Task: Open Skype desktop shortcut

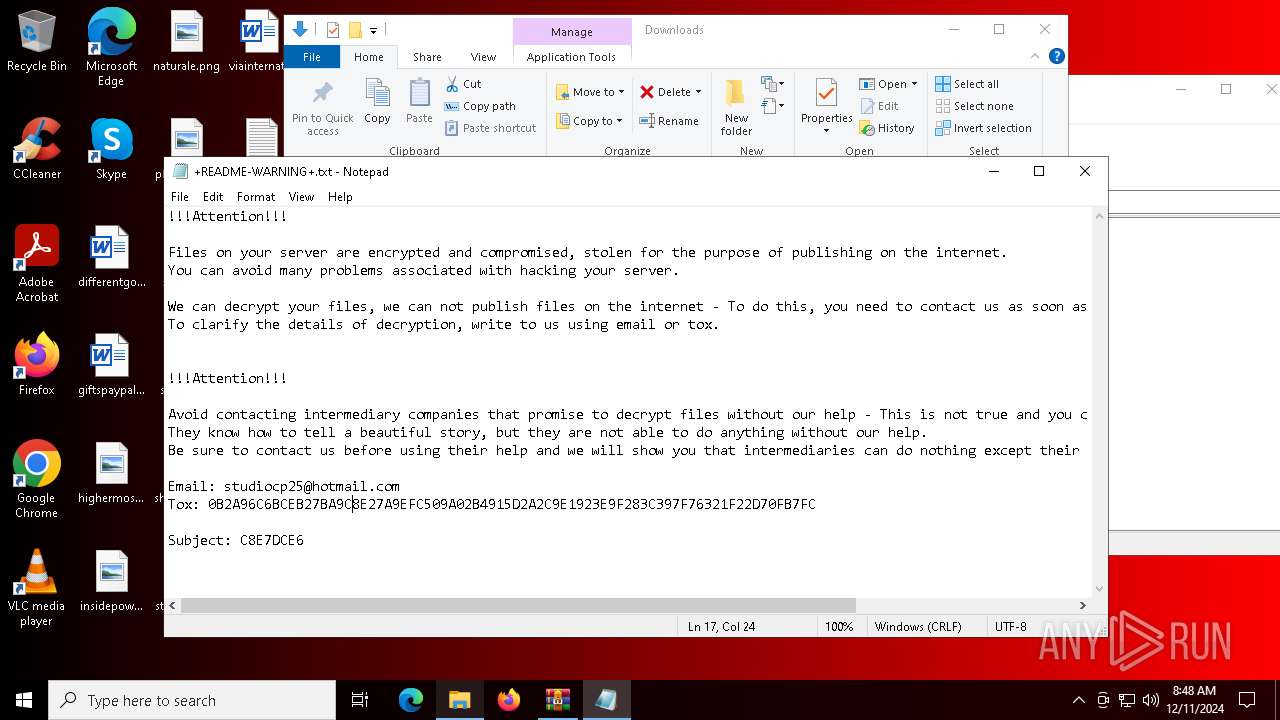Action: coord(111,149)
